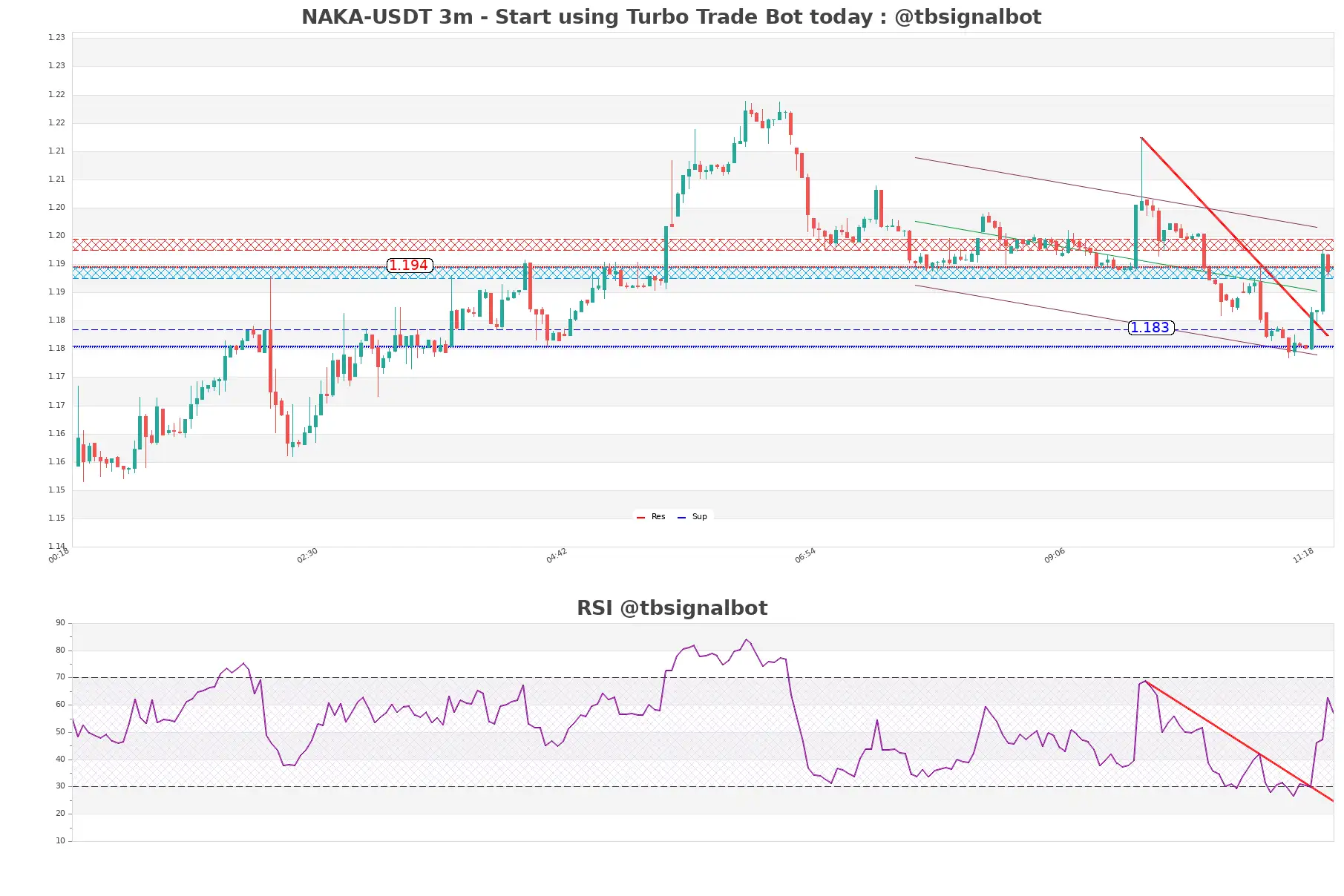Click the 06:54 time axis label
The width and height of the screenshot is (1344, 896).
tap(805, 556)
